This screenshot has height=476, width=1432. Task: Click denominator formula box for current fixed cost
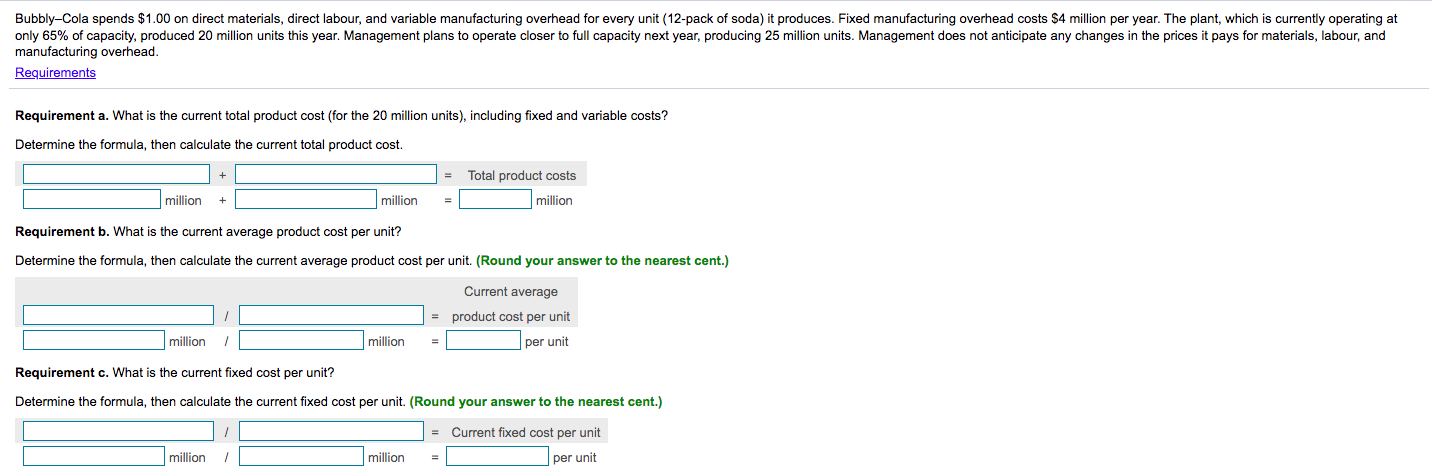[x=332, y=432]
